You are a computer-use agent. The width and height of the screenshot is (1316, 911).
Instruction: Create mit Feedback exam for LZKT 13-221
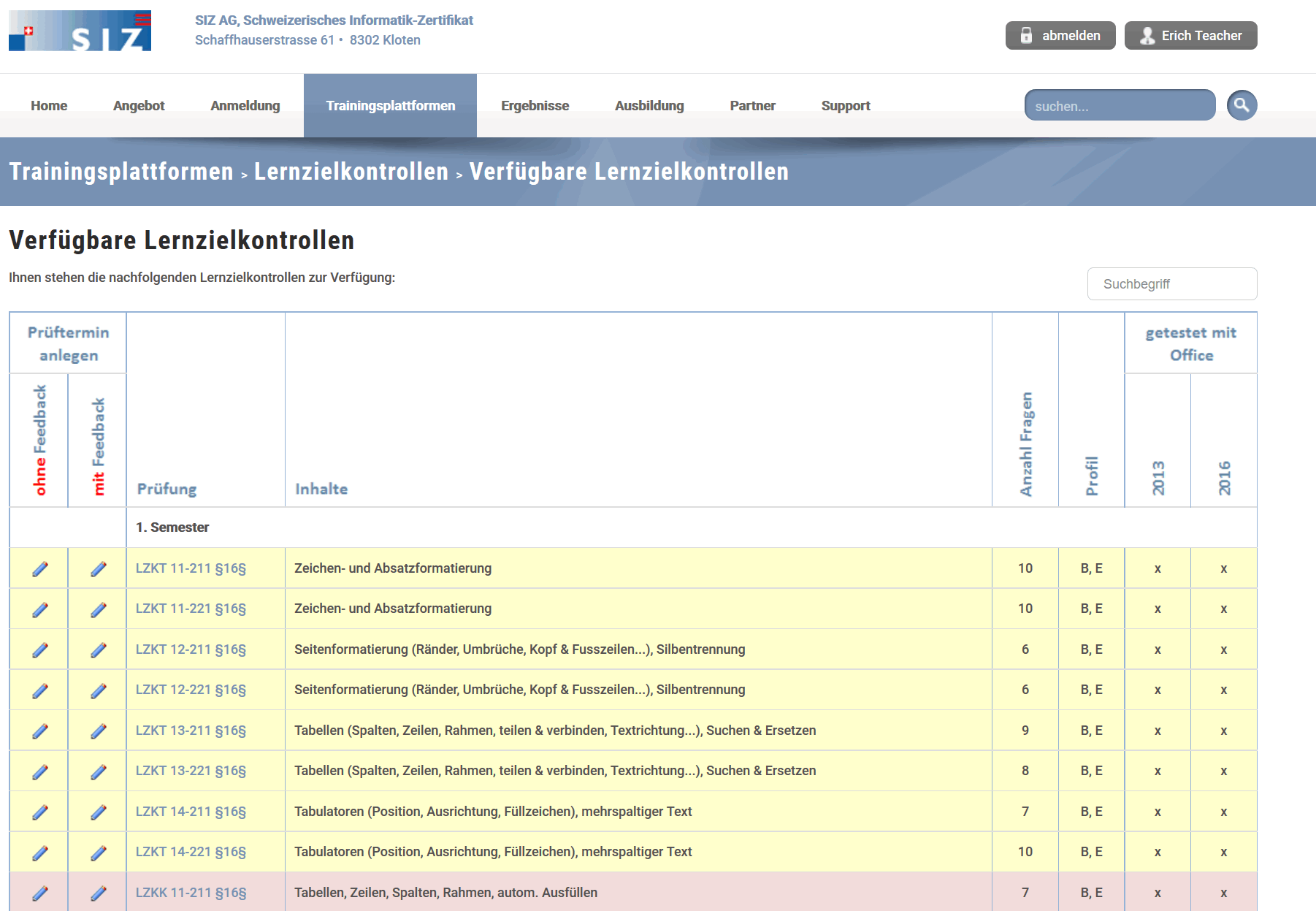[x=99, y=771]
